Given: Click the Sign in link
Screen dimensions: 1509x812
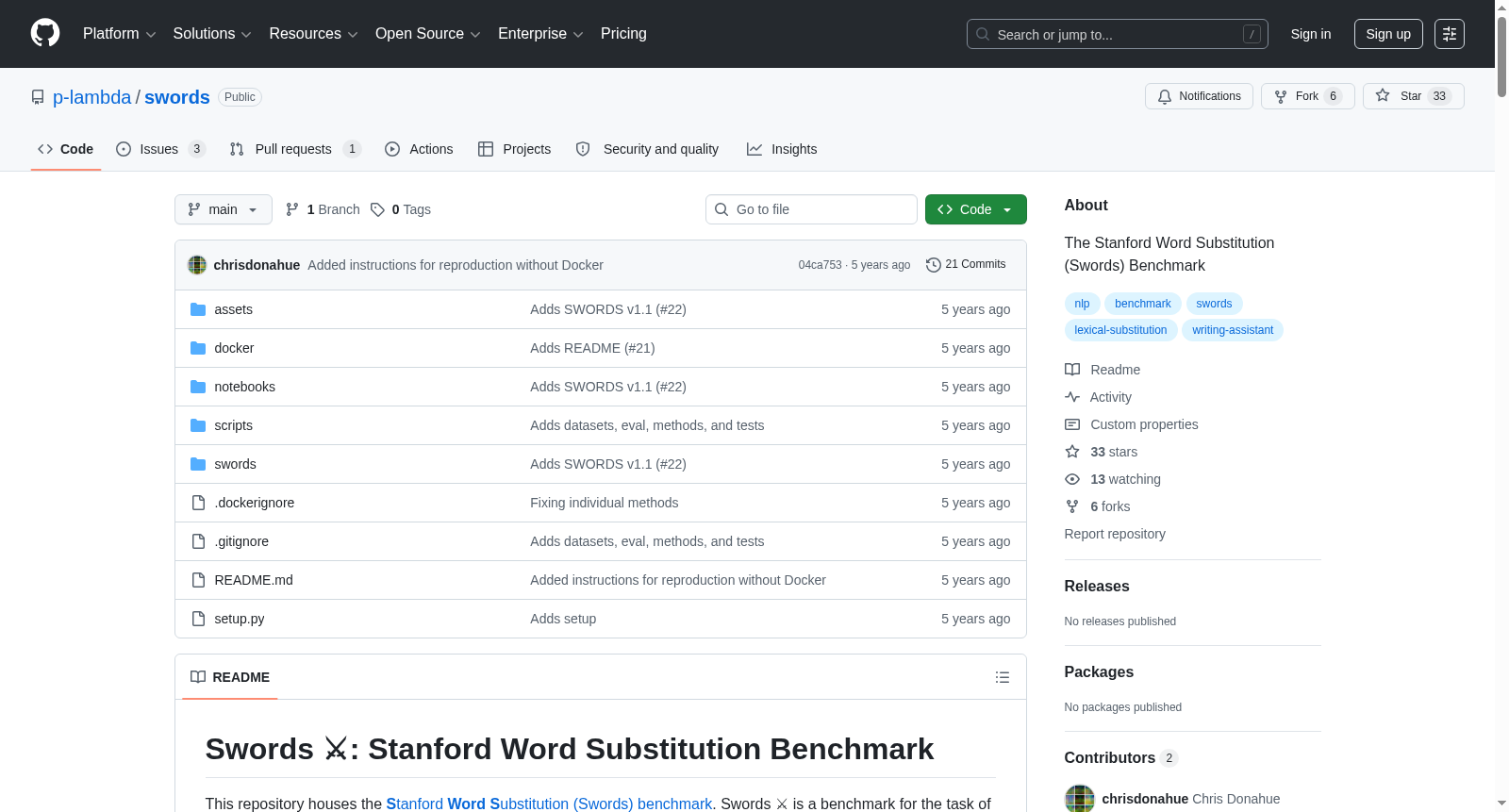Looking at the screenshot, I should 1311,34.
